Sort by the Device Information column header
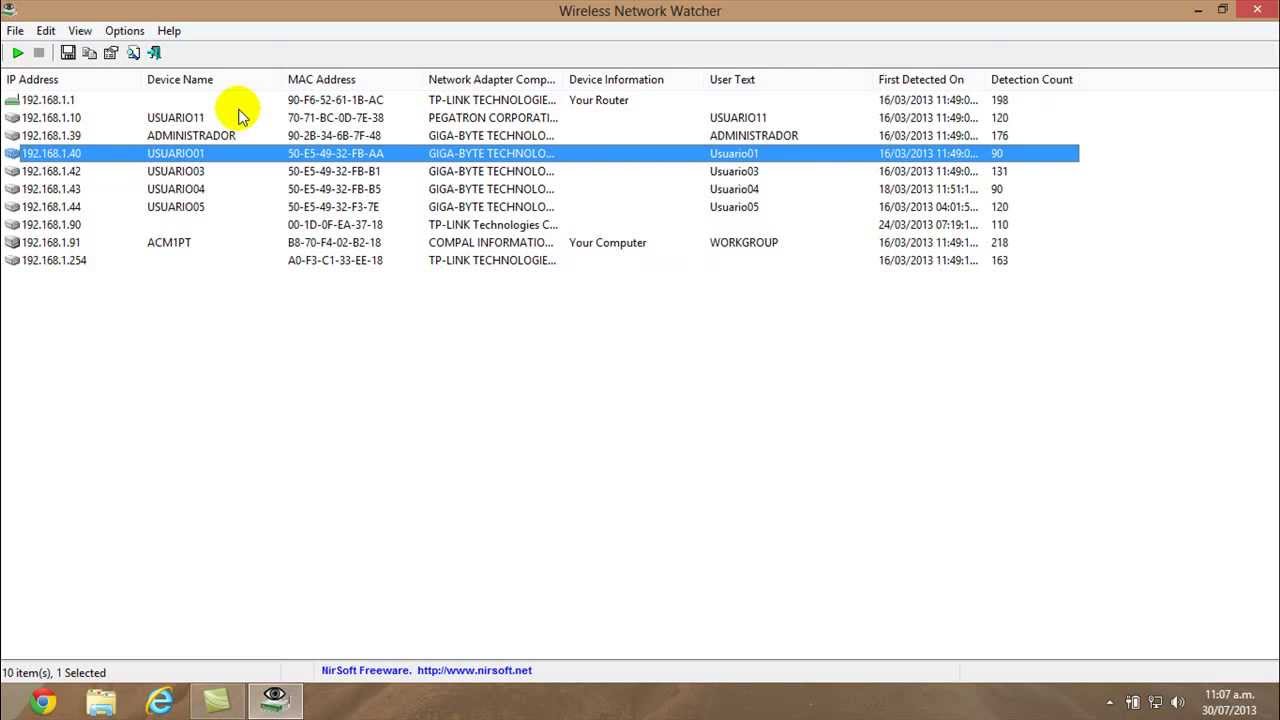Viewport: 1280px width, 720px height. pos(634,80)
